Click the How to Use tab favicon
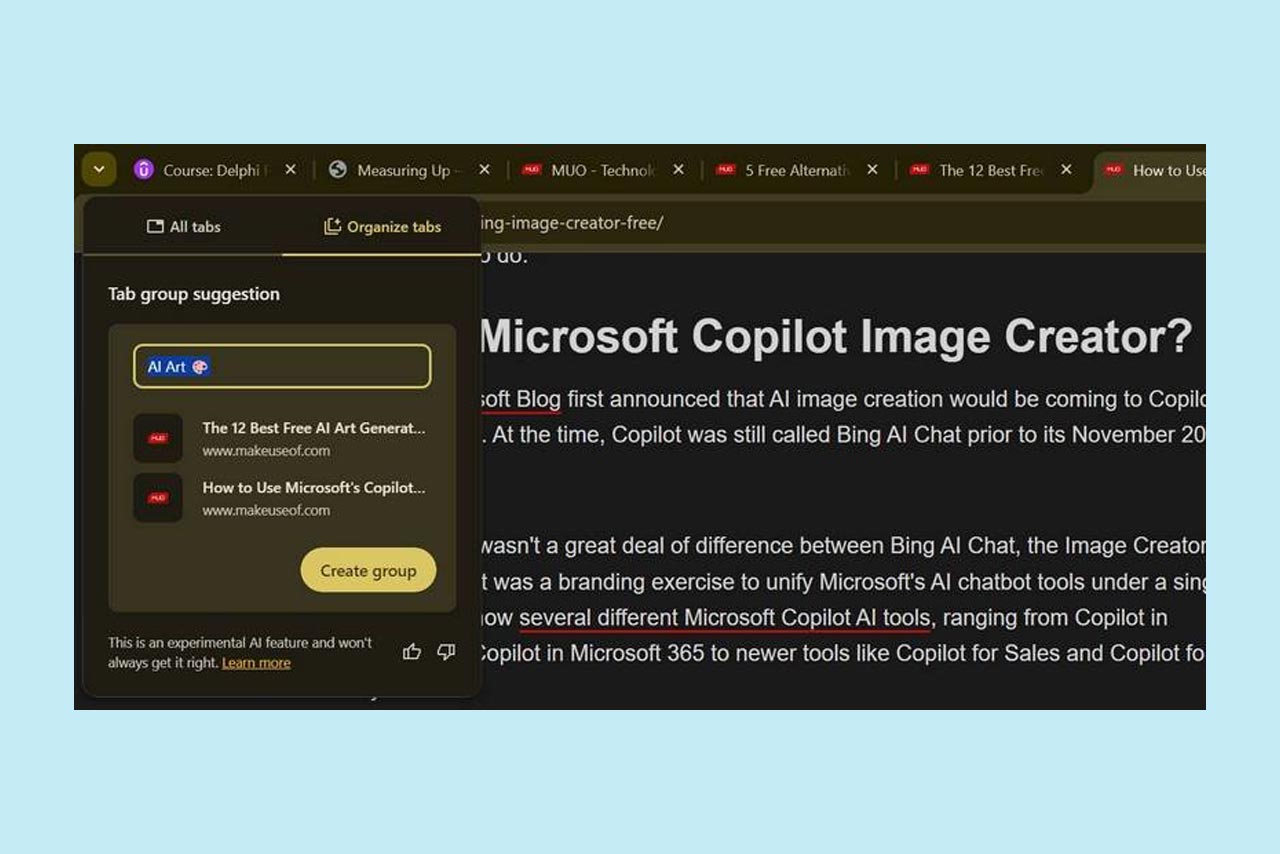 coord(1114,170)
